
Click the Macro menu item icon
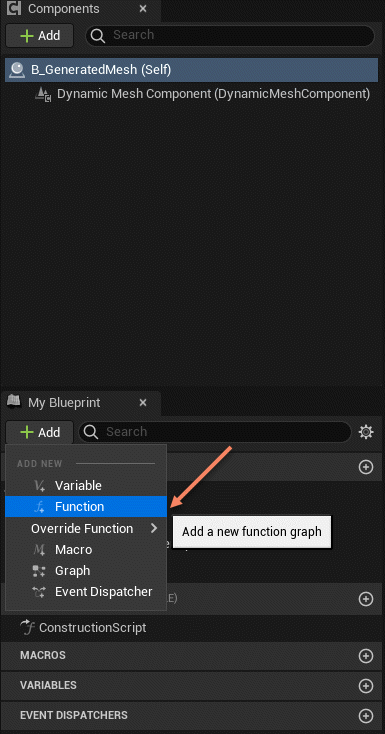[x=39, y=550]
